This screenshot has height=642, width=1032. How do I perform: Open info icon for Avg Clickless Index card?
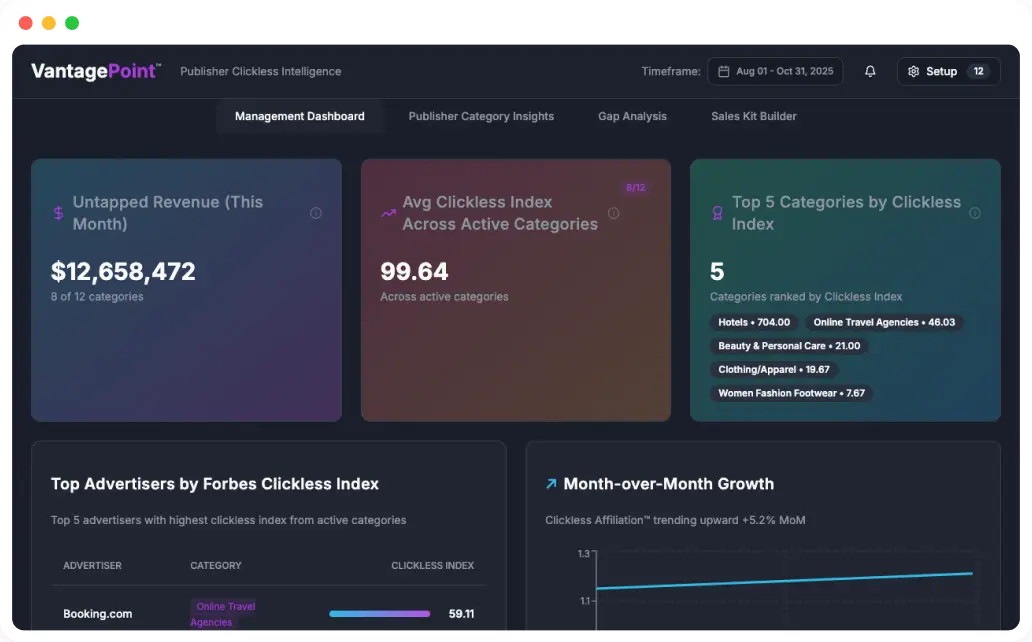pyautogui.click(x=614, y=213)
